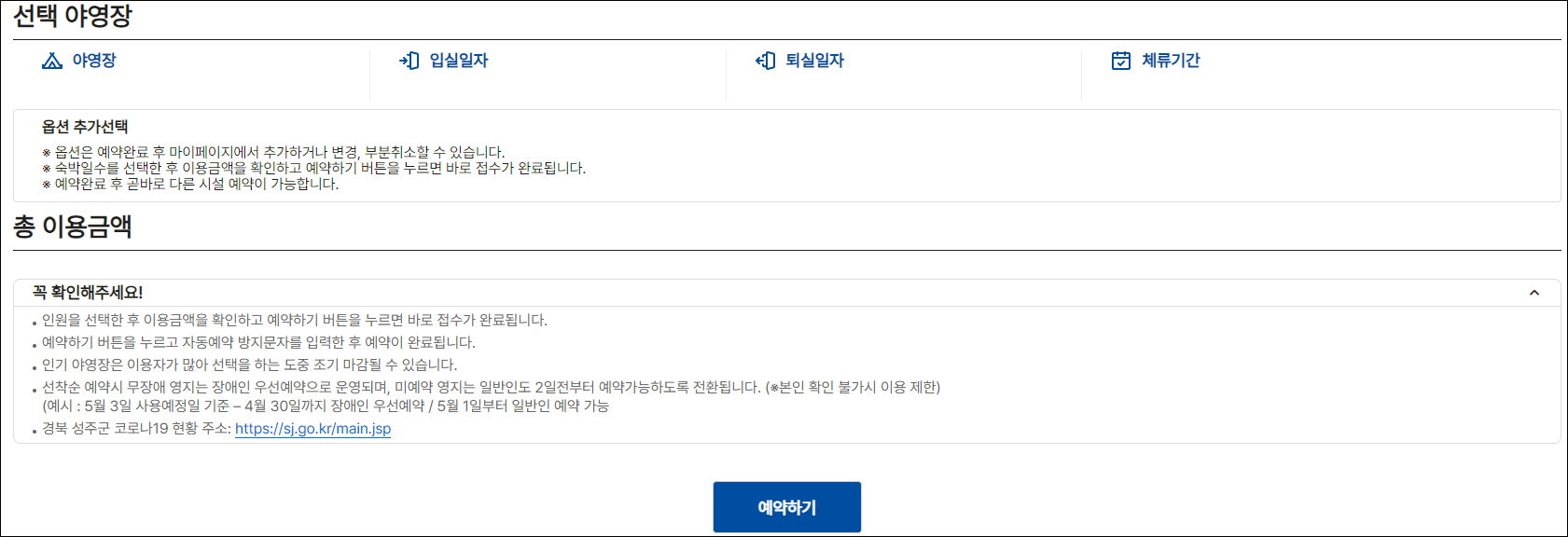Collapse the 꼭 확인해주세요! section chevron
This screenshot has height=537, width=1568.
tap(1534, 293)
